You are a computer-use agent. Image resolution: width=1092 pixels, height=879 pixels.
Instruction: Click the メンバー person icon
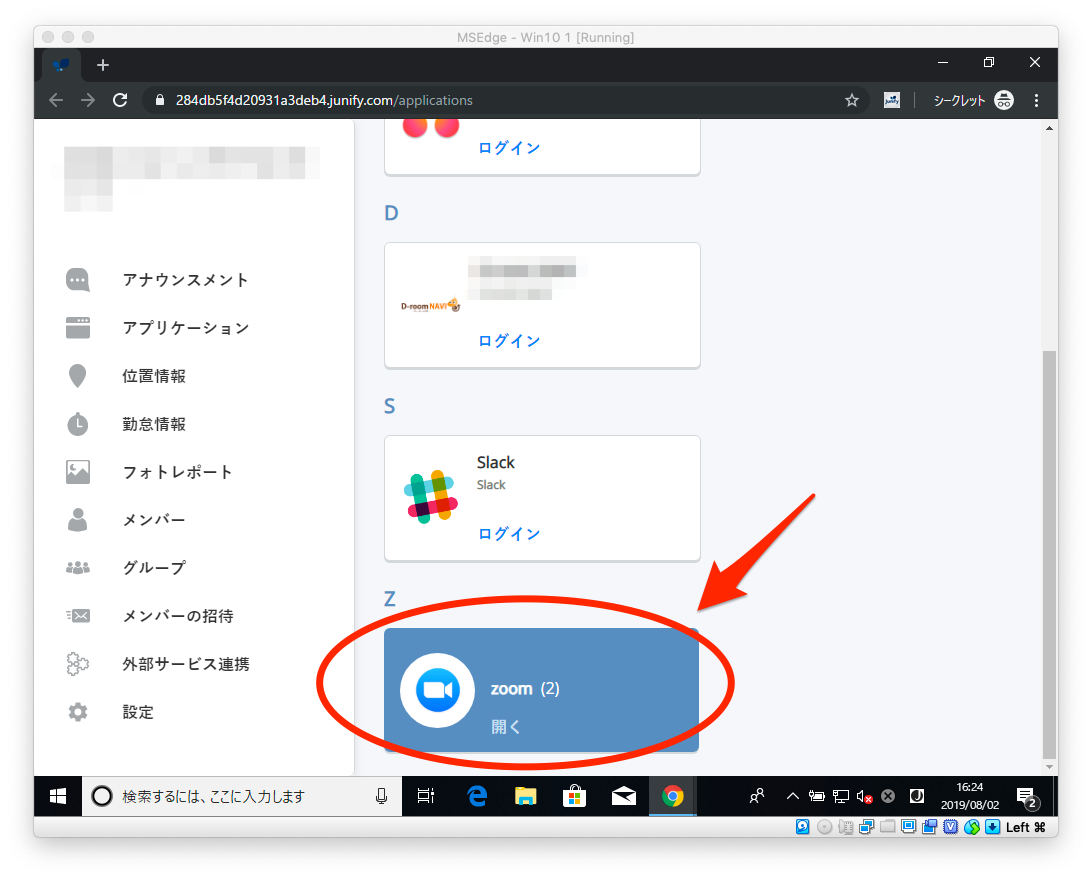point(78,520)
